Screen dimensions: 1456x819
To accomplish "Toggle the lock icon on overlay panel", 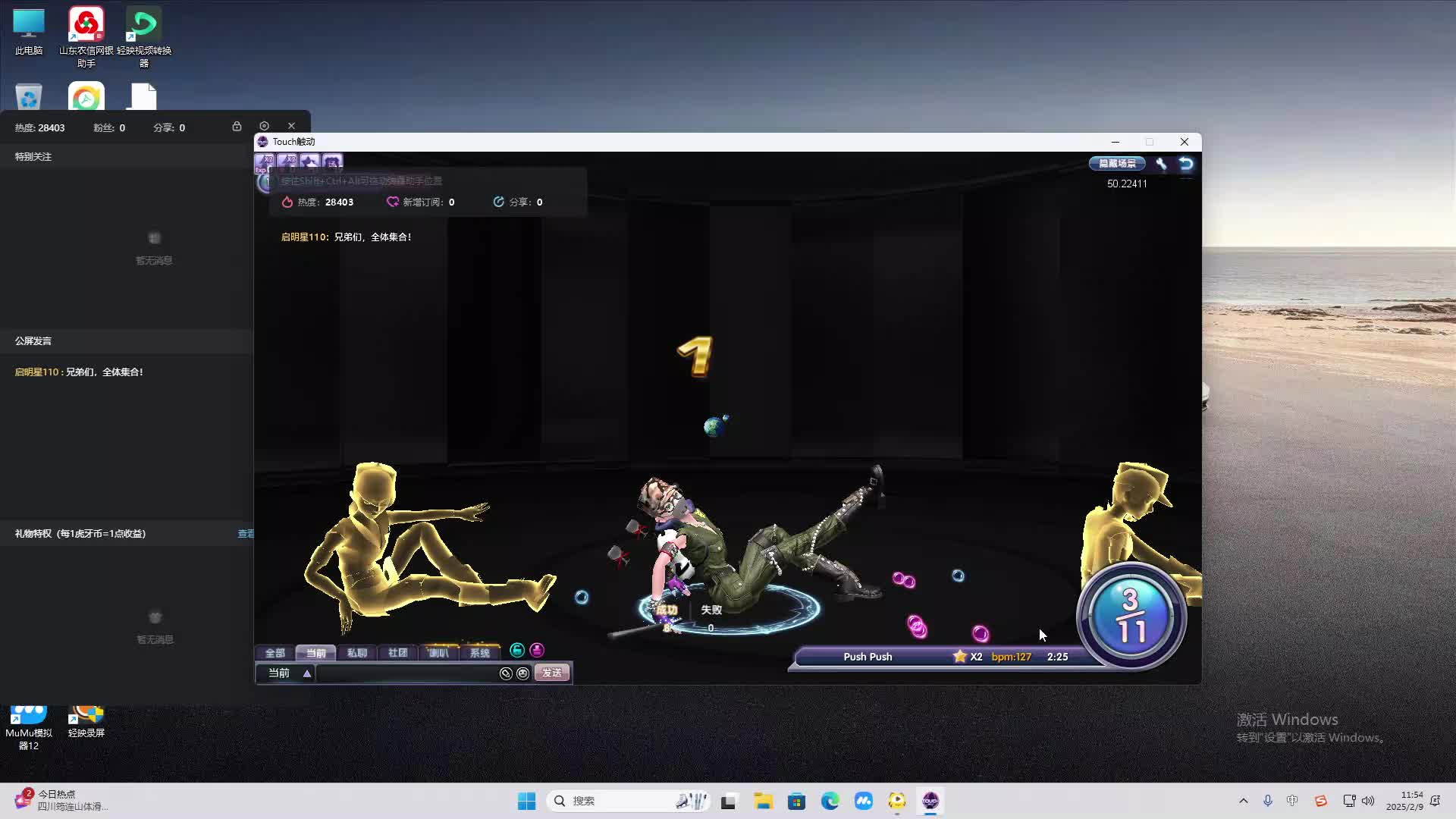I will pyautogui.click(x=237, y=126).
